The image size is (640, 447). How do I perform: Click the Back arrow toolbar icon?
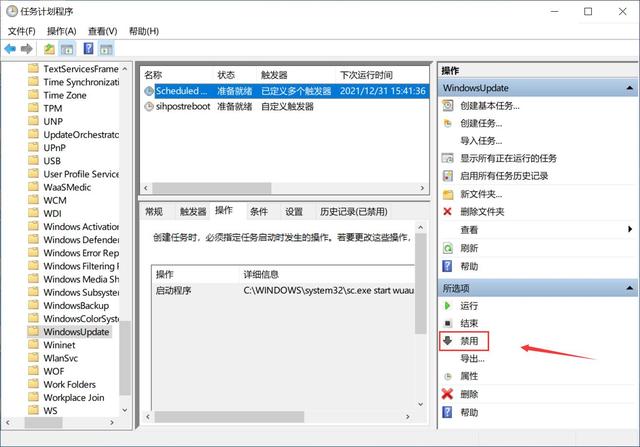(x=10, y=49)
